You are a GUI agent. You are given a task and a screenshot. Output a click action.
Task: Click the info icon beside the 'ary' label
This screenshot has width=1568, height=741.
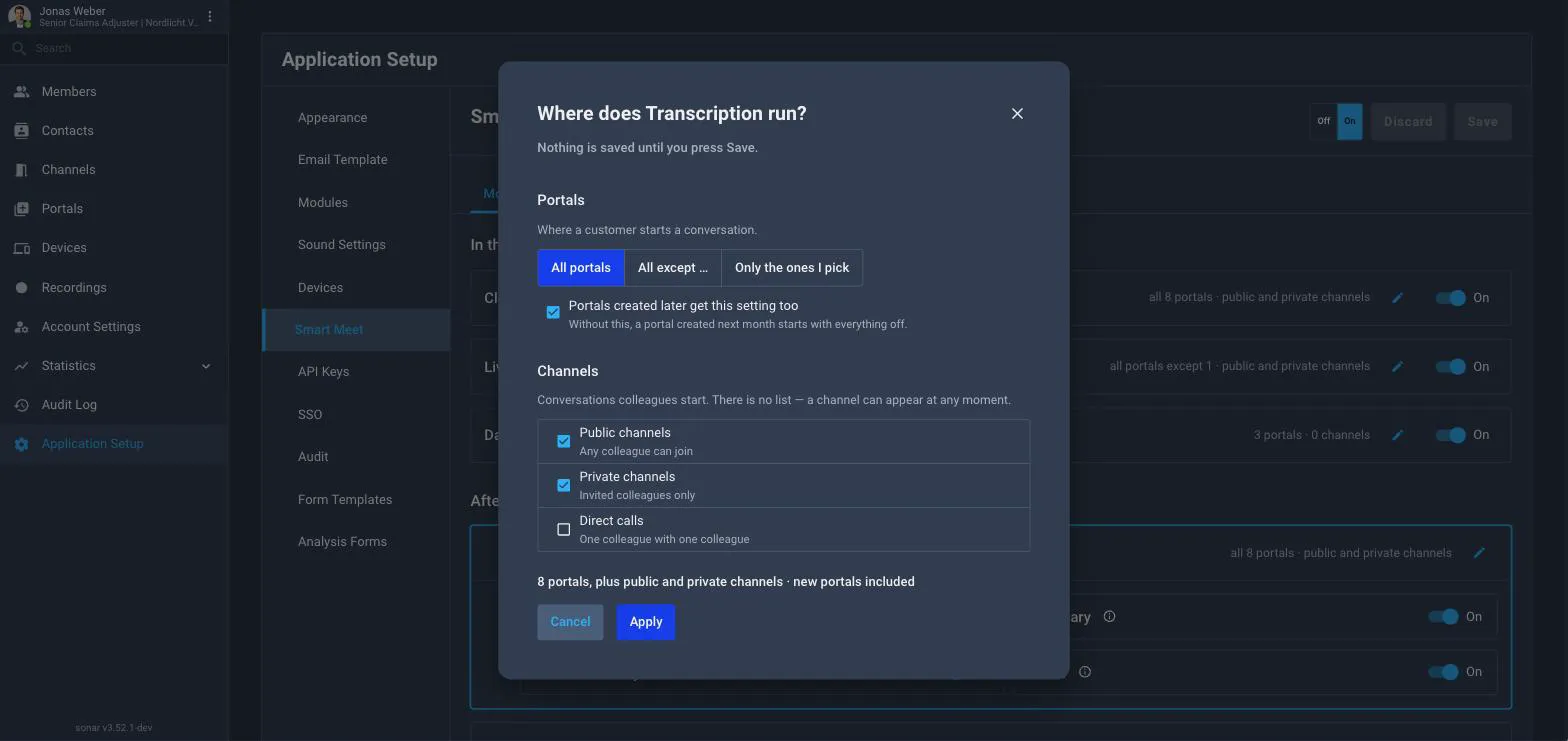click(1109, 617)
